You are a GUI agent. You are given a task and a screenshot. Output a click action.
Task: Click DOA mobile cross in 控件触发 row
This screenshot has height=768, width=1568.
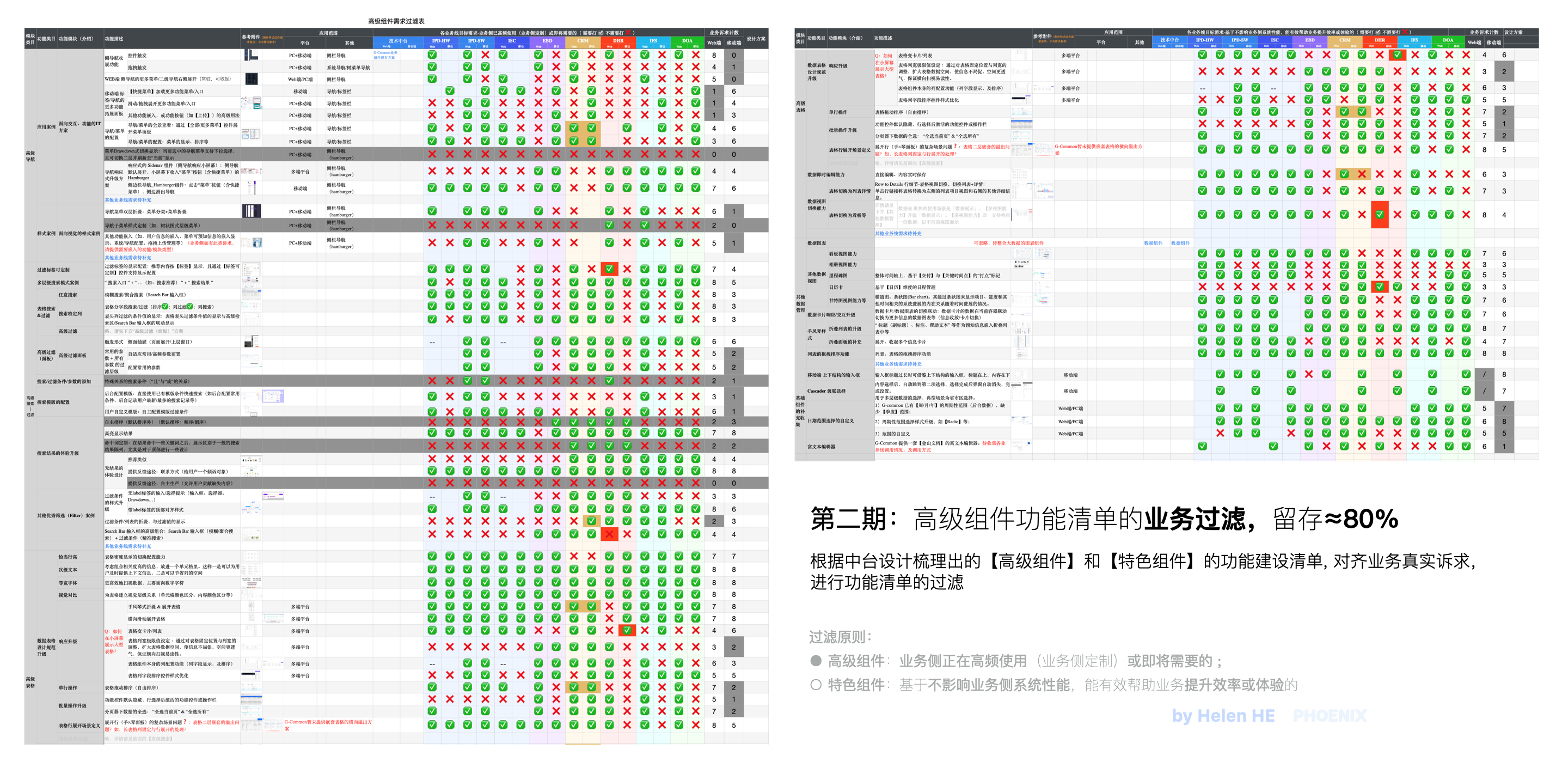click(x=696, y=55)
